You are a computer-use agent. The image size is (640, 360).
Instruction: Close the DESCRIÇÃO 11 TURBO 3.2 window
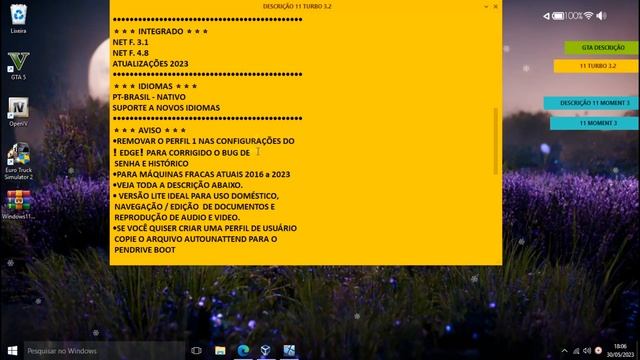point(496,7)
